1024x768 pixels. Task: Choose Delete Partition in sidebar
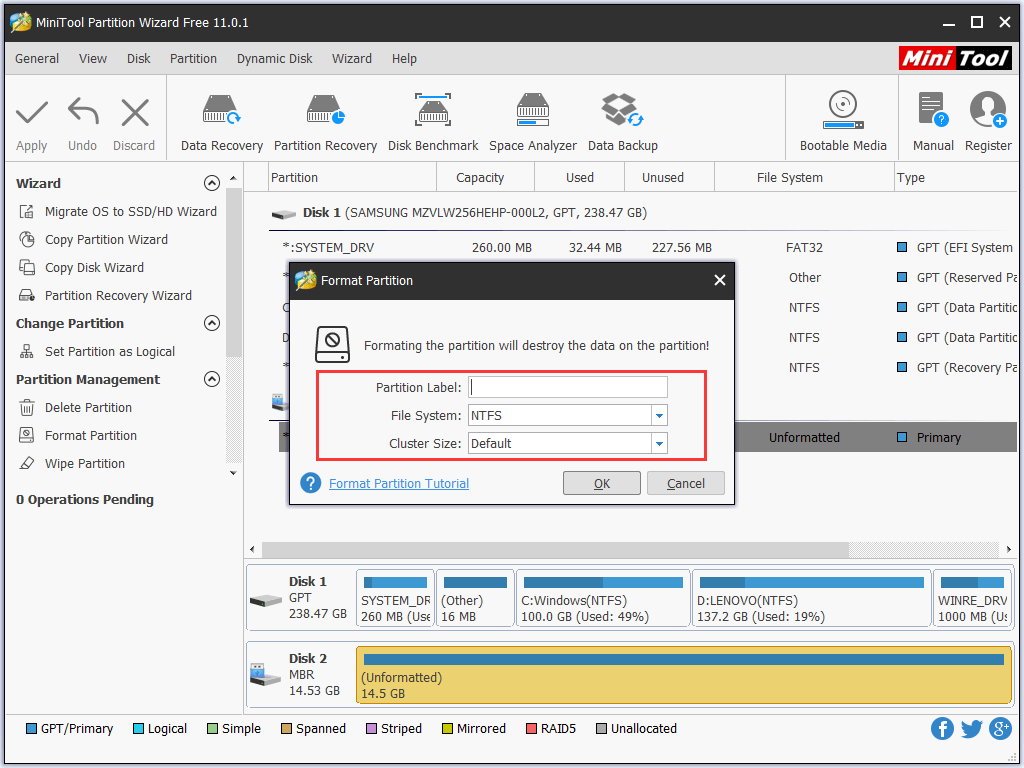[x=76, y=408]
